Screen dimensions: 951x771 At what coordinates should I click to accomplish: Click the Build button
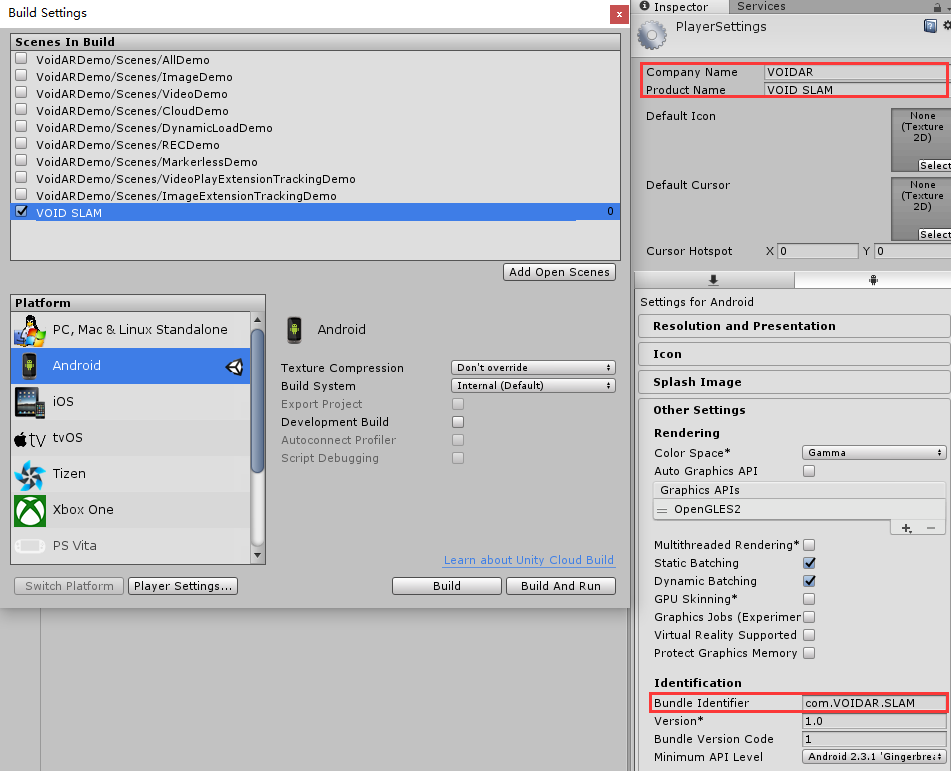tap(447, 586)
